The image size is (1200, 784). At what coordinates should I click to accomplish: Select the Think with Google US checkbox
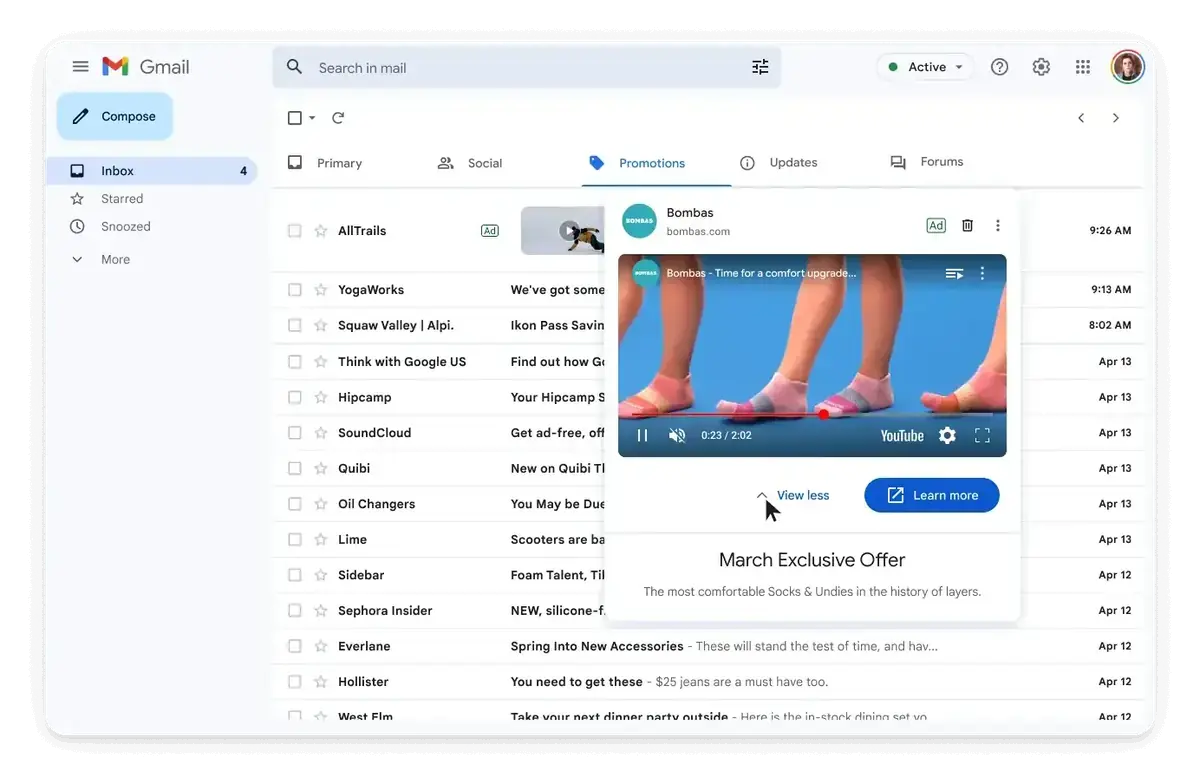[294, 361]
